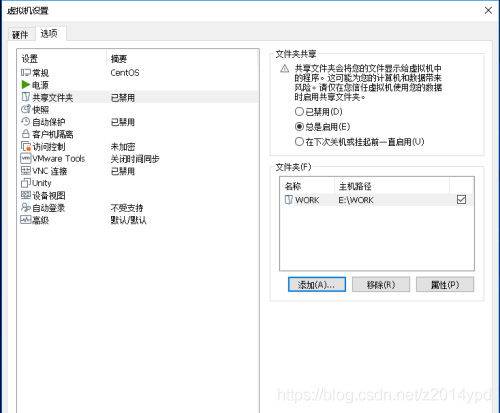Click the 设备视图 icon

(26, 195)
